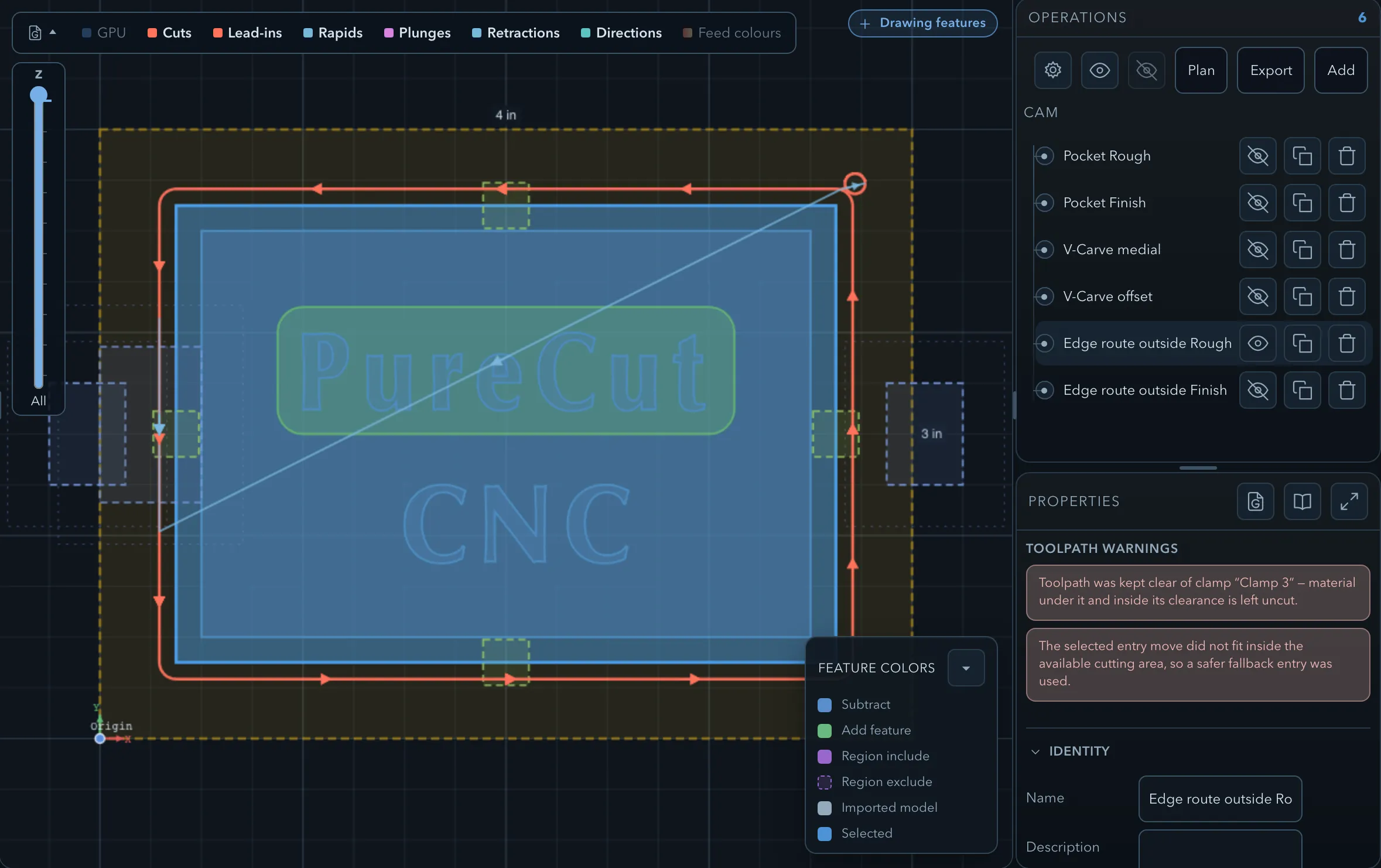
Task: Duplicate the V-Carve medial operation
Action: [1302, 250]
